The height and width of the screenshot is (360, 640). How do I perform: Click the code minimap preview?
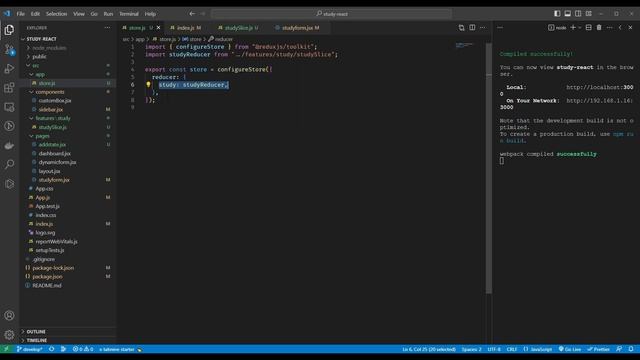coord(465,45)
